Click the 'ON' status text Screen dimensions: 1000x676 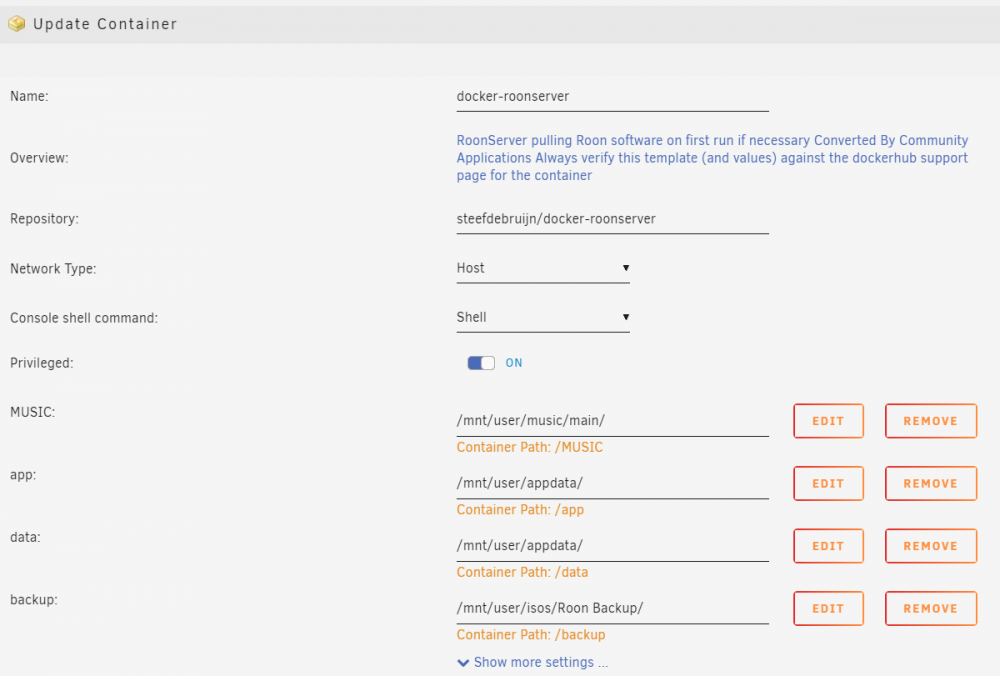pos(514,363)
